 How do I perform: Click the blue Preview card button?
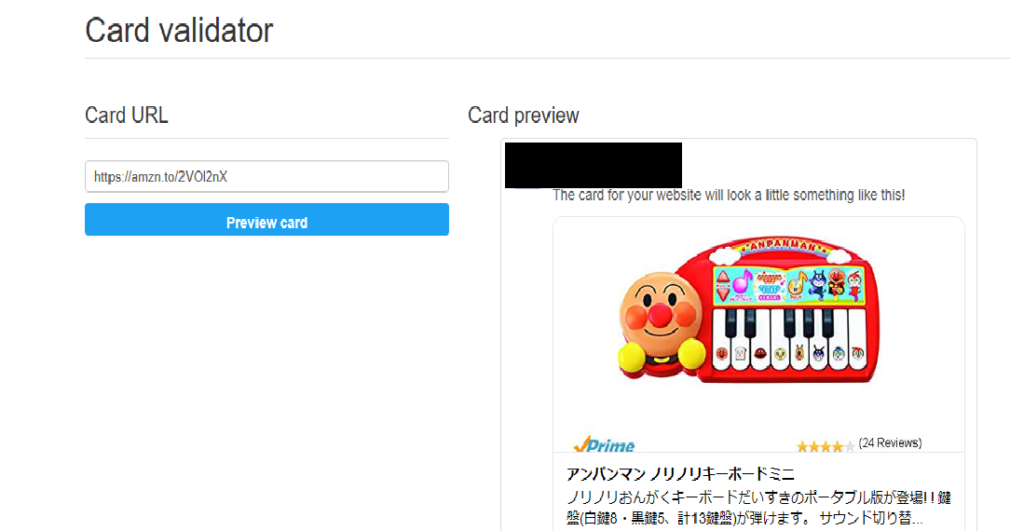[266, 219]
